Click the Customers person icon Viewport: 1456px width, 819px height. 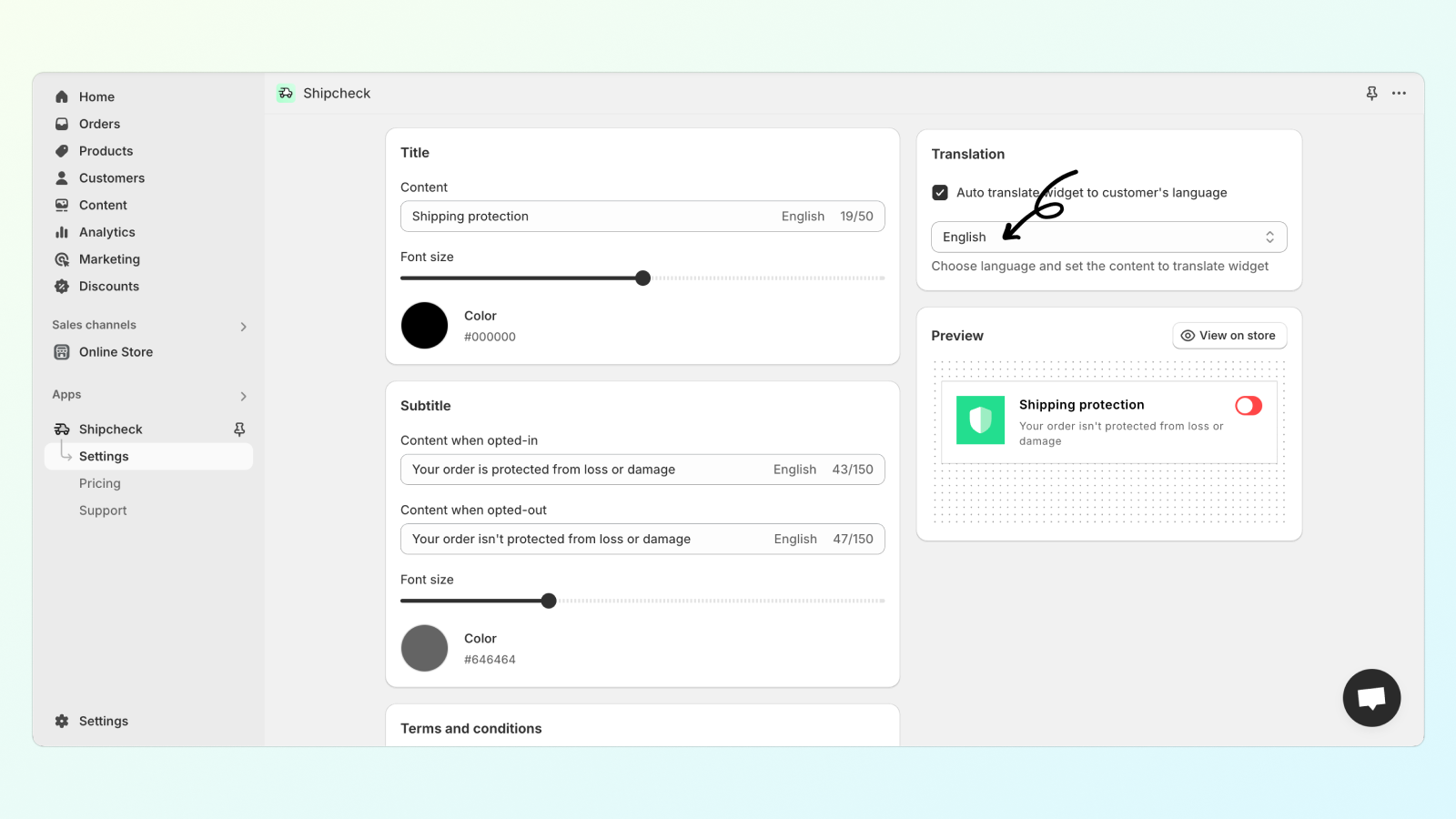pos(62,178)
